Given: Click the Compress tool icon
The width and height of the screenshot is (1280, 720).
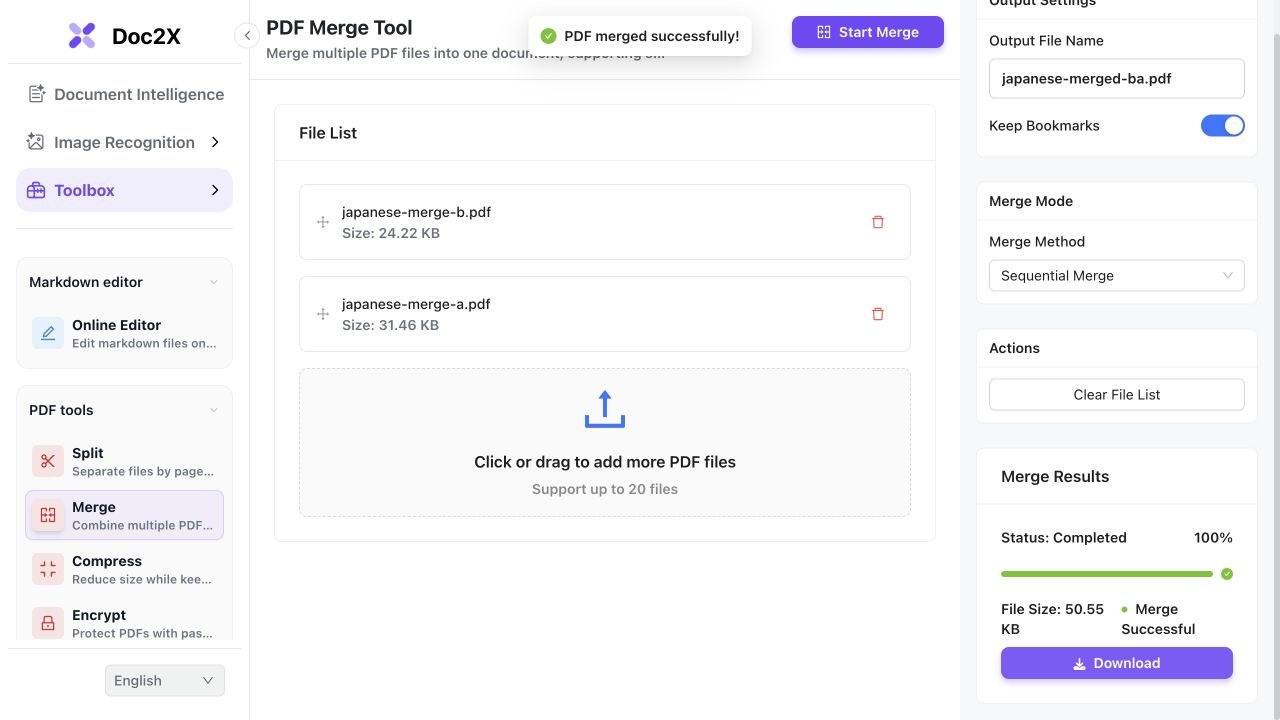Looking at the screenshot, I should (x=48, y=569).
